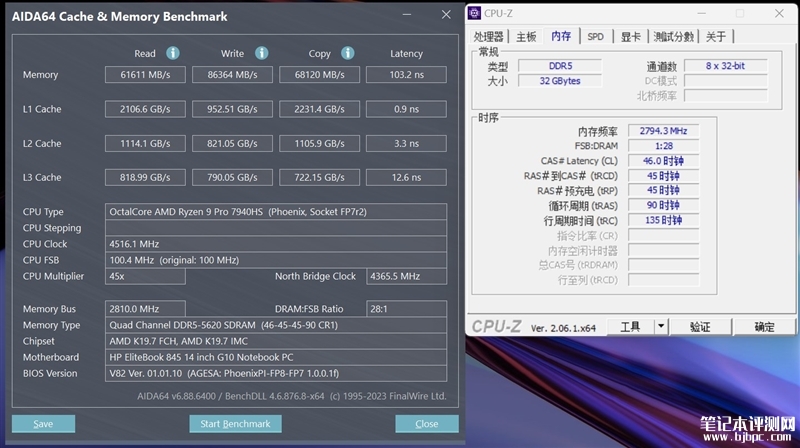Screen dimensions: 800x448
Task: Click the CPU FSB value 100.4 MHz
Action: pyautogui.click(x=276, y=260)
